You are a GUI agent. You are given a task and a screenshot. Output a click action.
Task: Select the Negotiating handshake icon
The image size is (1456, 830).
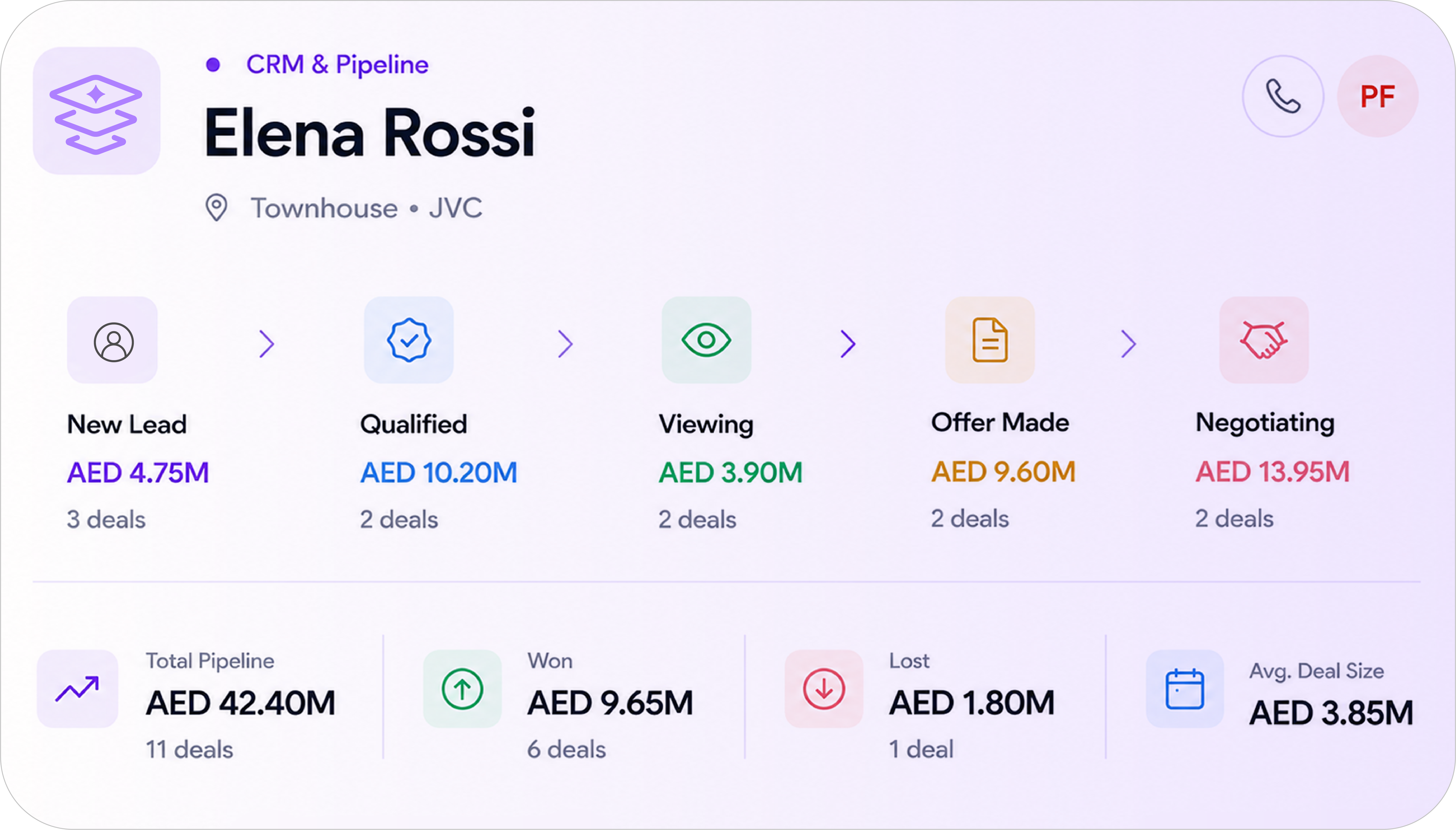1264,340
